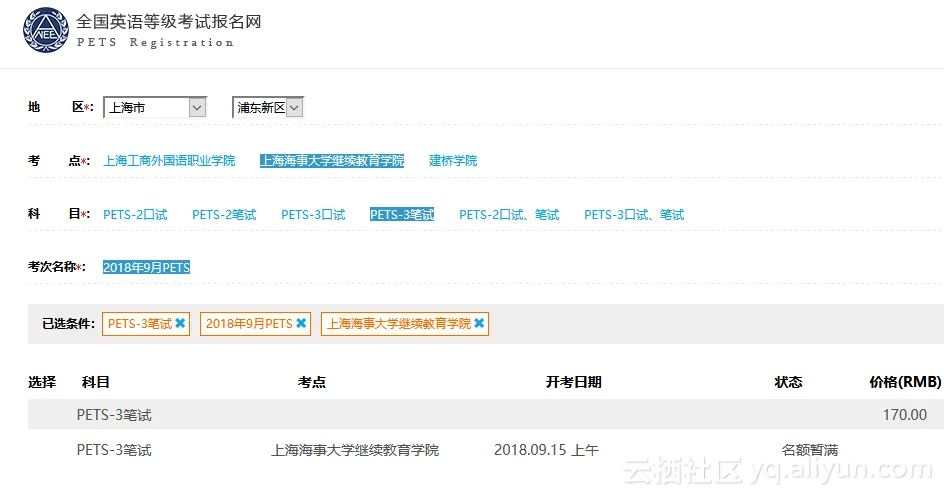
Task: Choose subject PETS-3口试、笔试
Action: [634, 215]
